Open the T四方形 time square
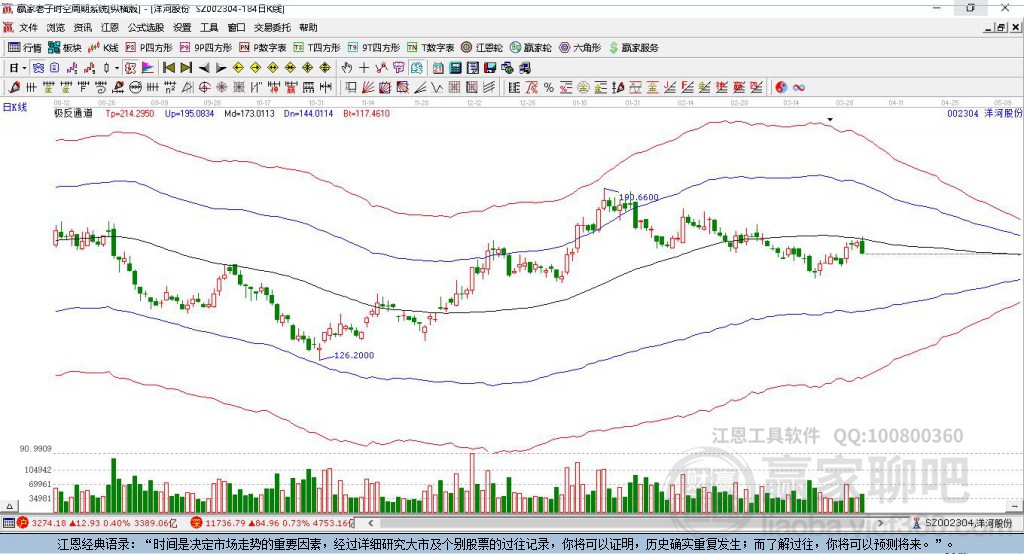 click(317, 48)
